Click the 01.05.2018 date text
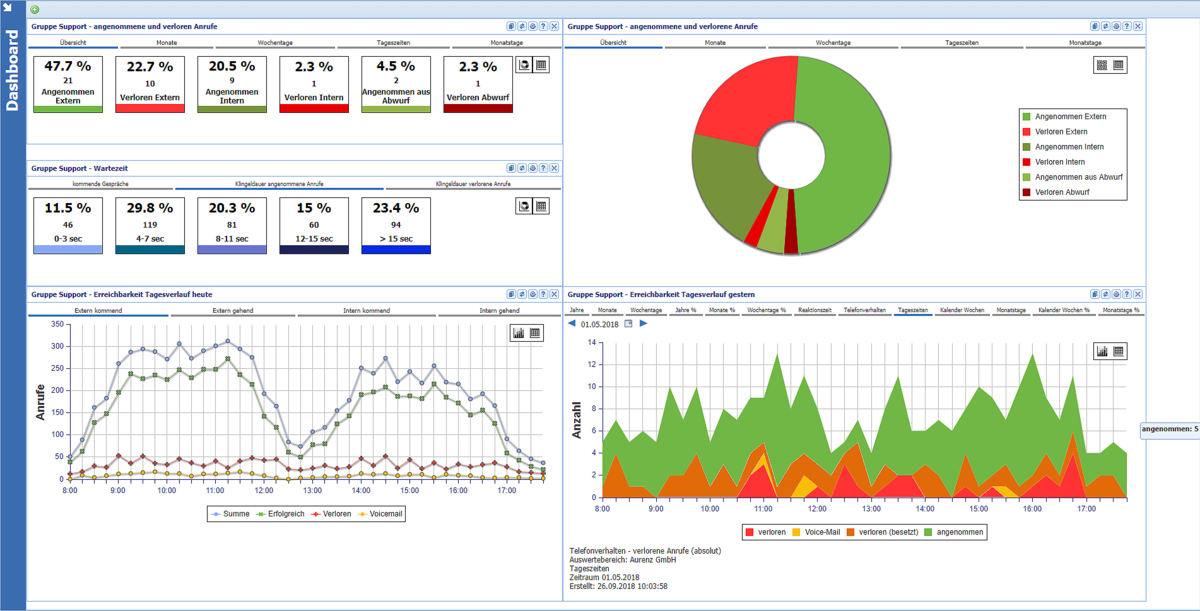The height and width of the screenshot is (611, 1200). point(600,324)
